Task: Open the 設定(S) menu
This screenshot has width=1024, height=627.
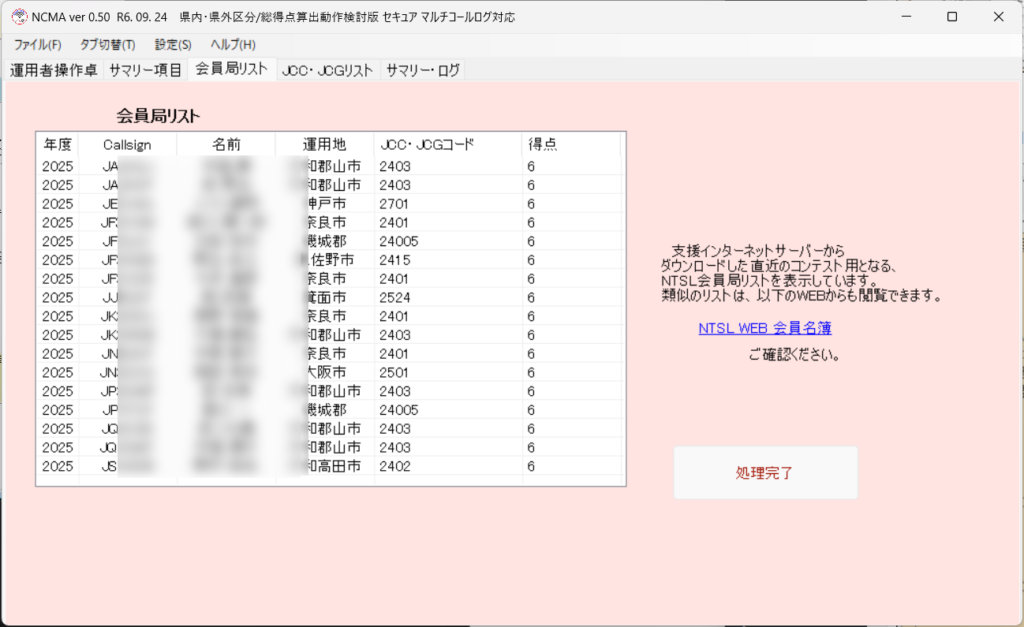Action: [x=173, y=45]
